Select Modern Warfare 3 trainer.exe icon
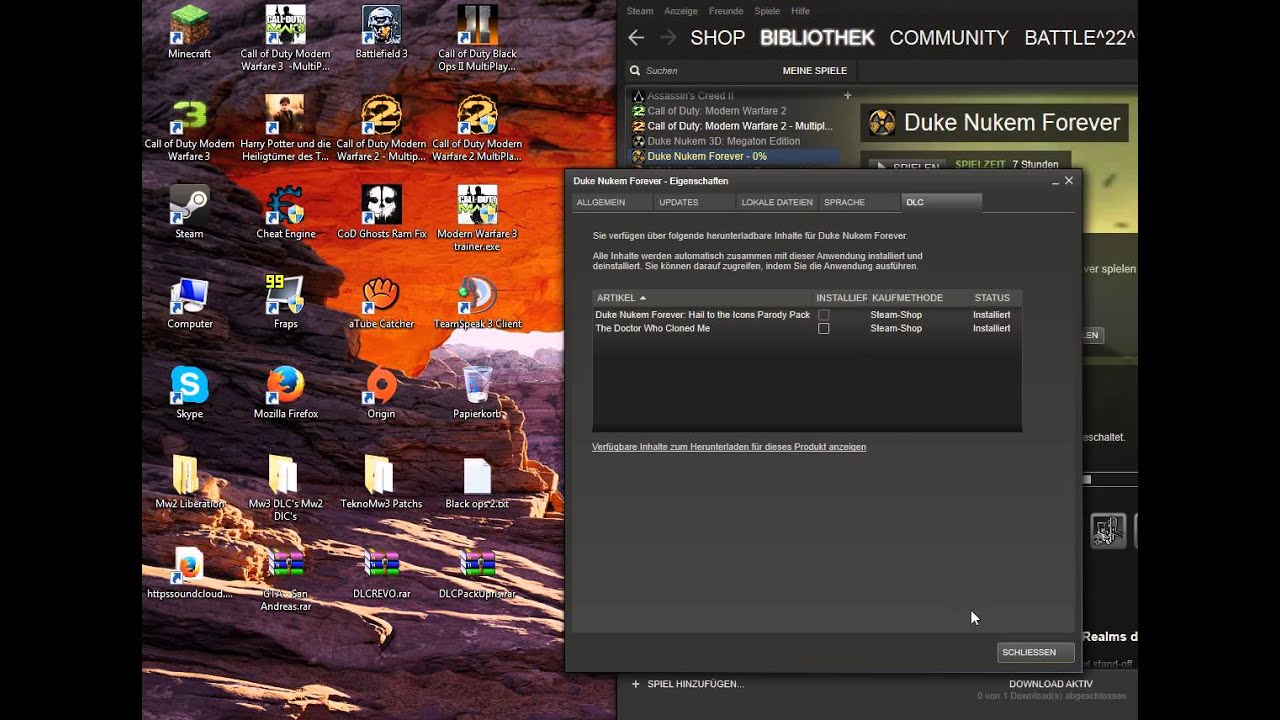Viewport: 1280px width, 720px height. point(477,219)
